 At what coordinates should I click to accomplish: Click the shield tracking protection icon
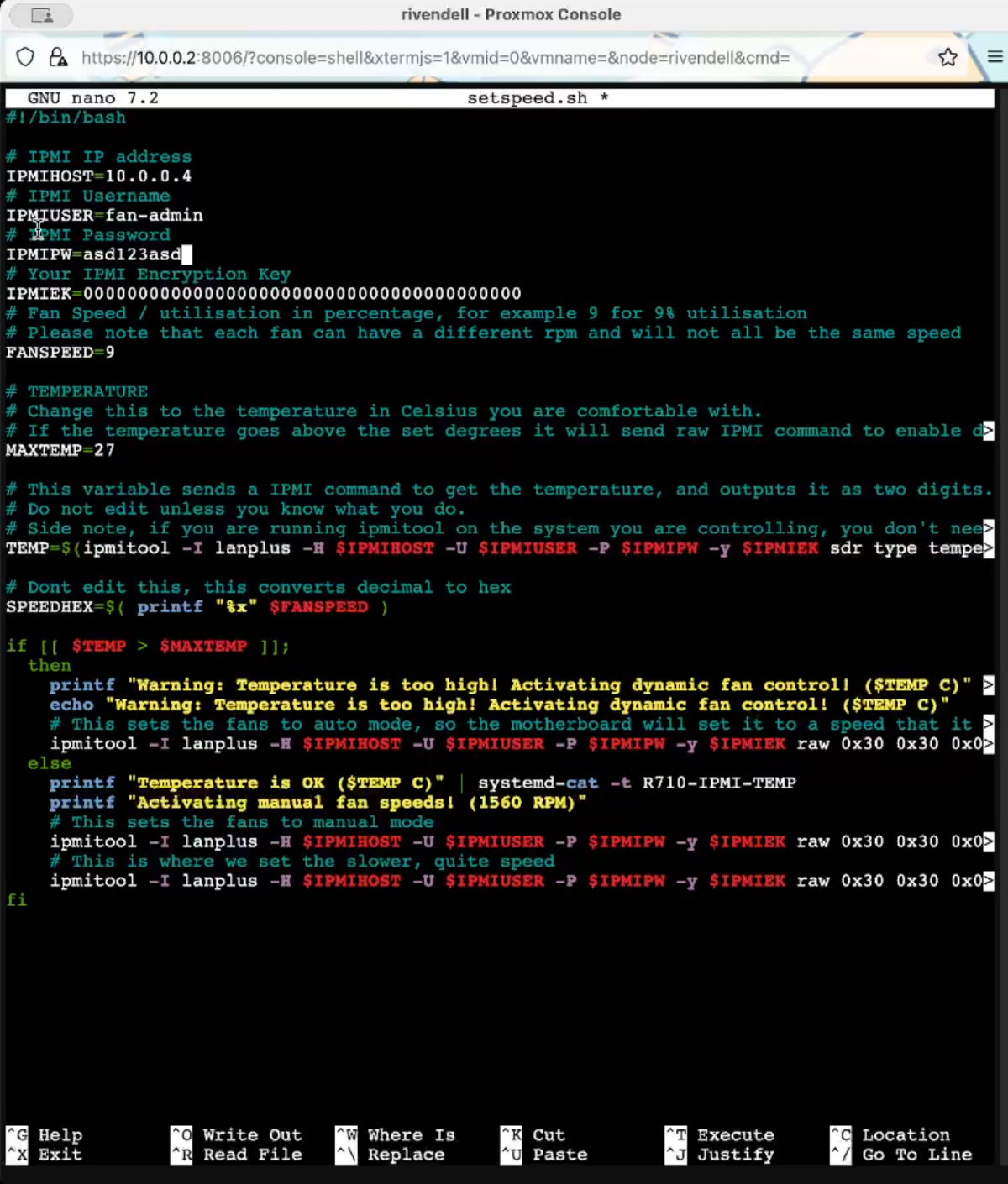pos(25,57)
